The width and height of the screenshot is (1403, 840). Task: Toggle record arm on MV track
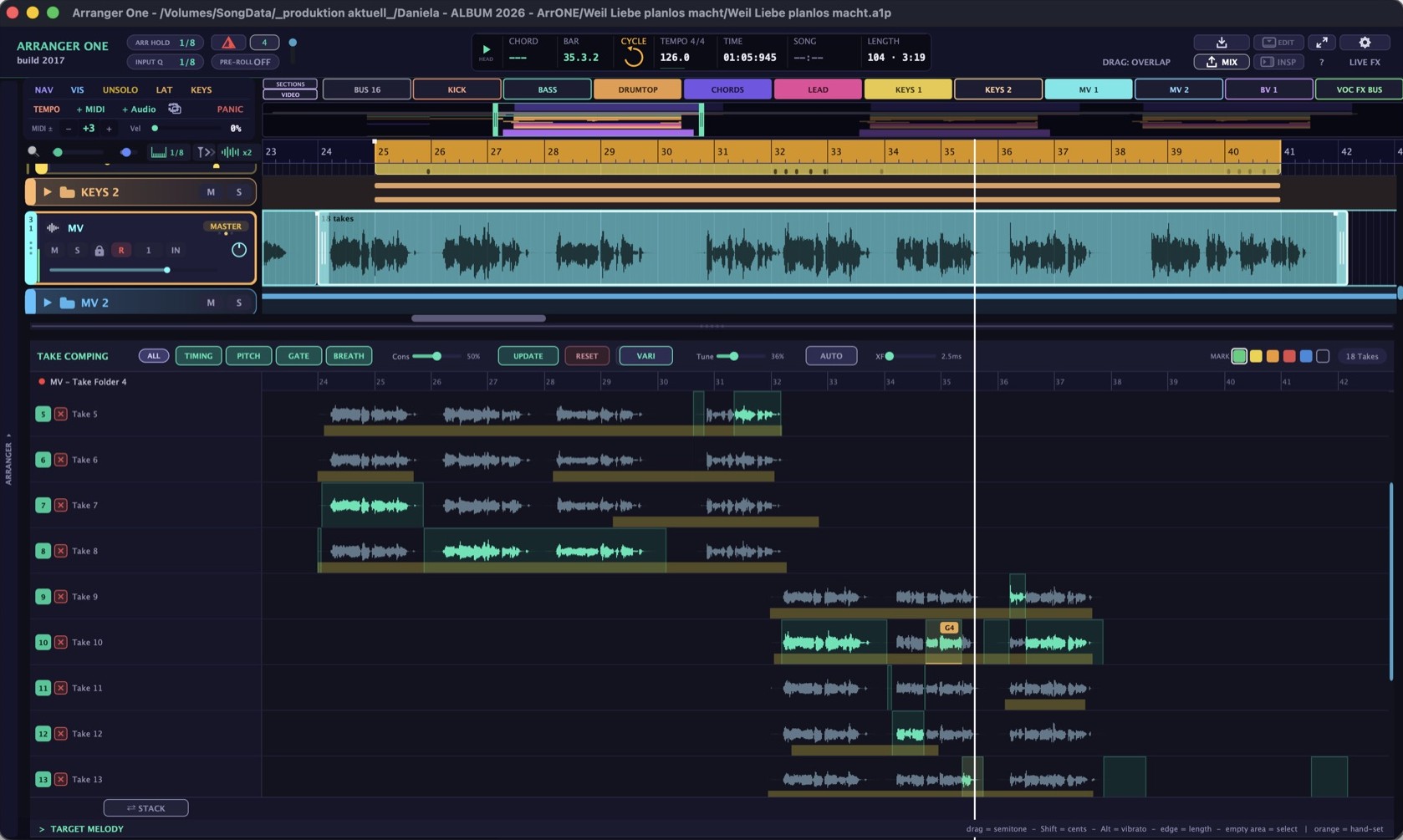(x=121, y=251)
